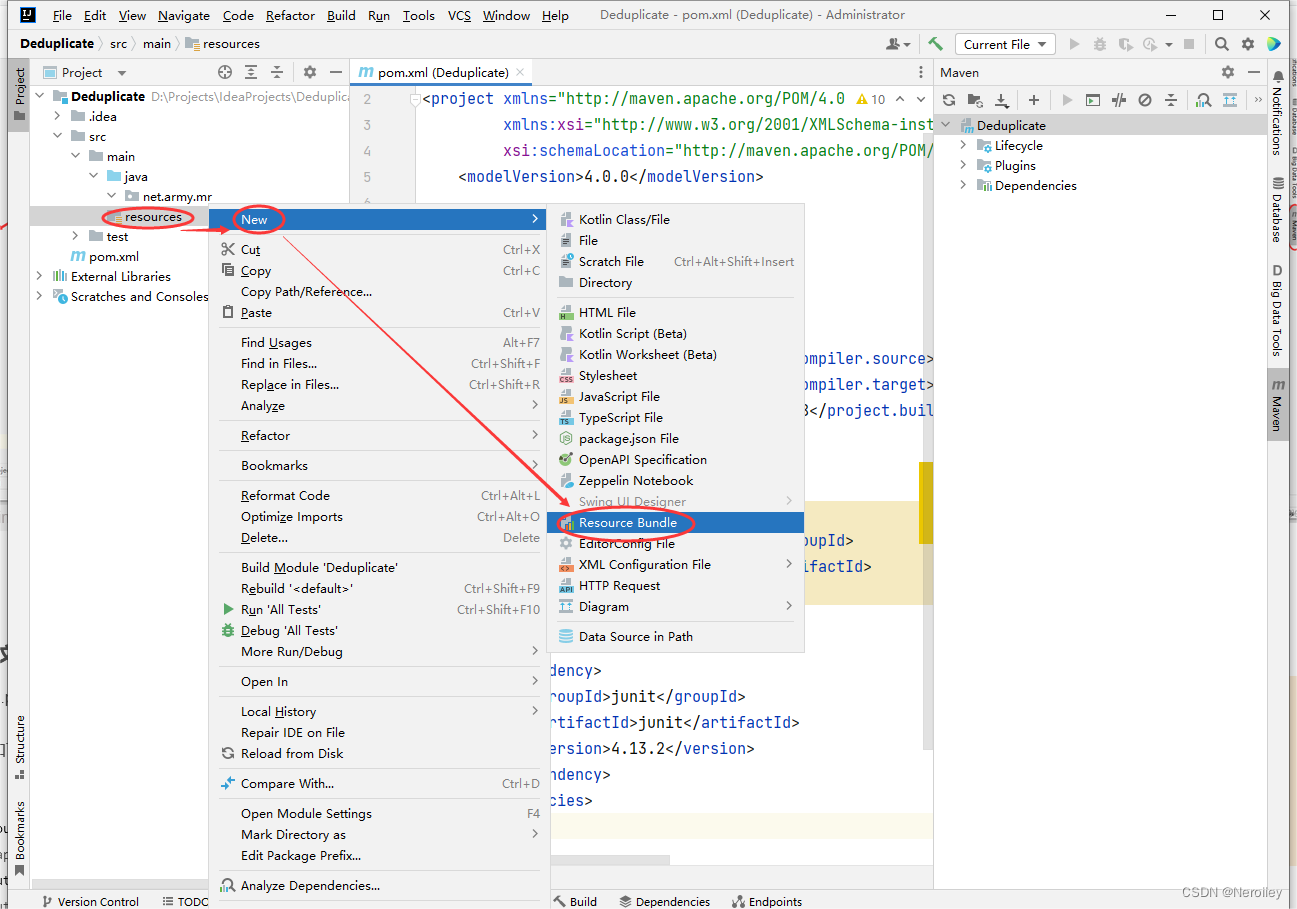This screenshot has height=909, width=1297.
Task: Expand the test folder
Action: click(x=76, y=236)
